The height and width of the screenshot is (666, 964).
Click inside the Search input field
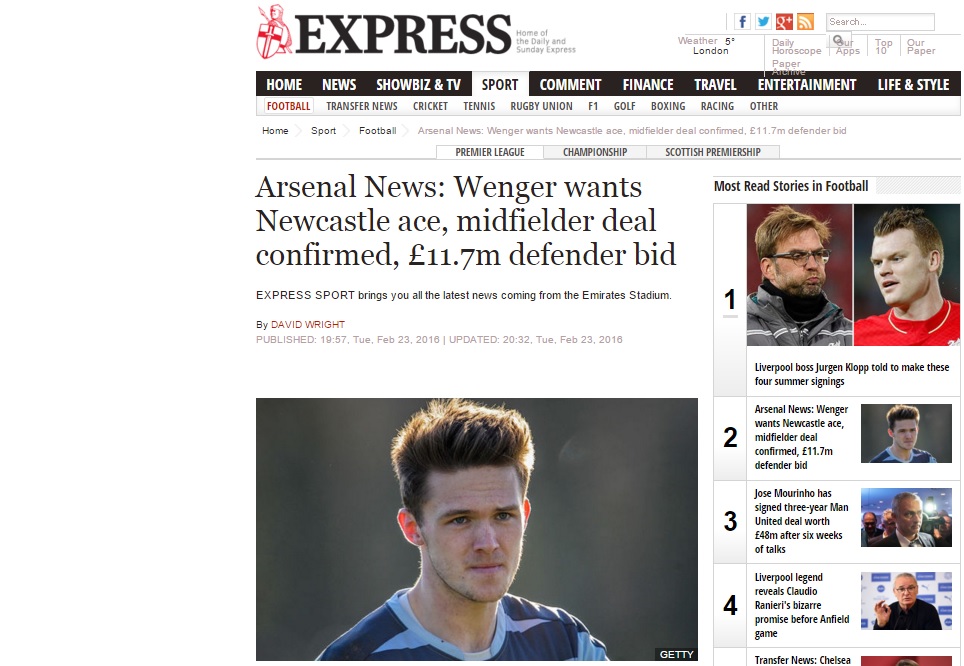click(880, 22)
